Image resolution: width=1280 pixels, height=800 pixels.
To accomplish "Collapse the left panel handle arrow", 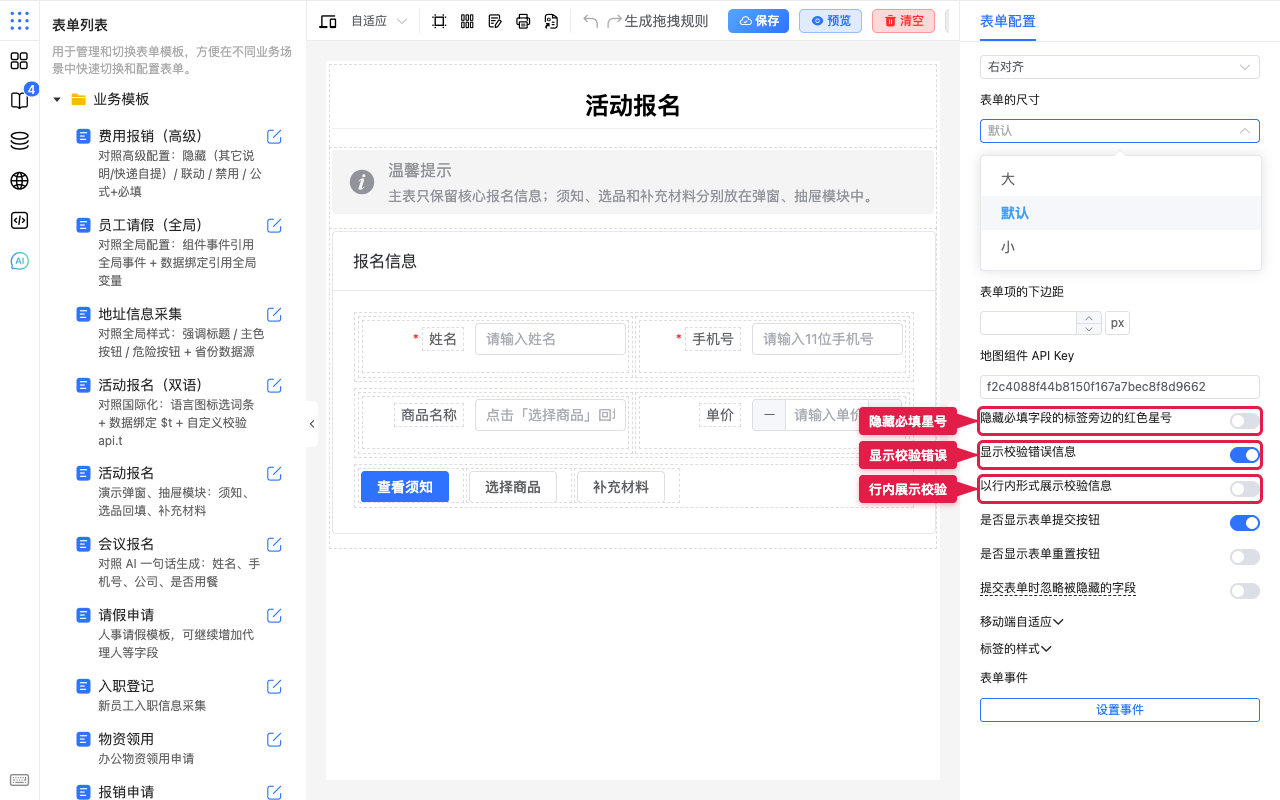I will coord(312,424).
